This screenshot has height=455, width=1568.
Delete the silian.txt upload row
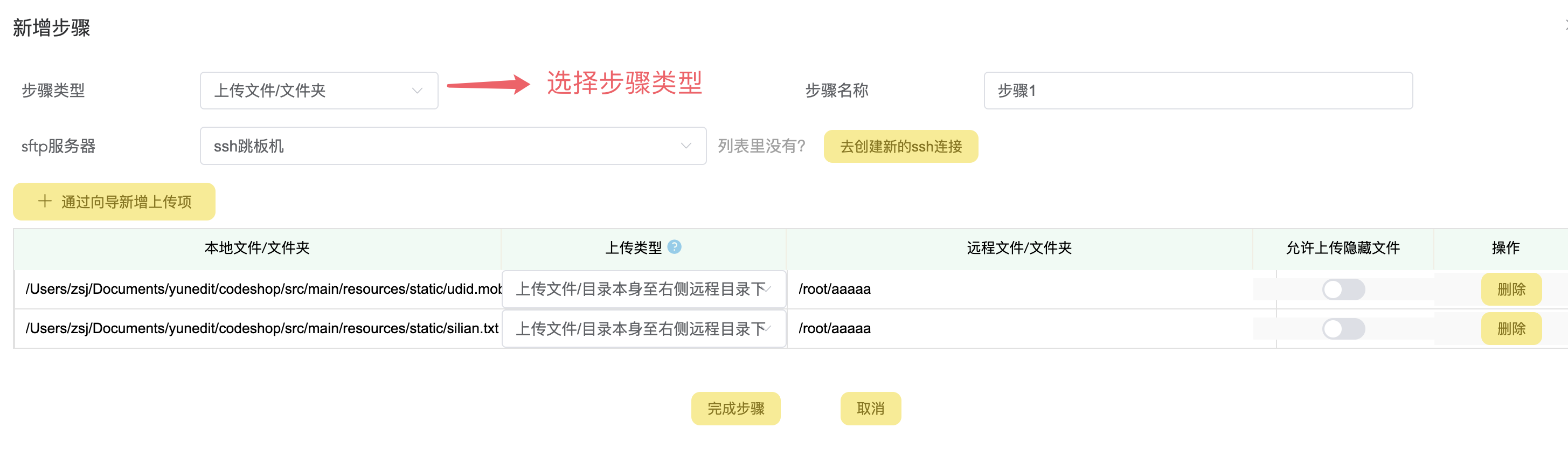[x=1511, y=329]
